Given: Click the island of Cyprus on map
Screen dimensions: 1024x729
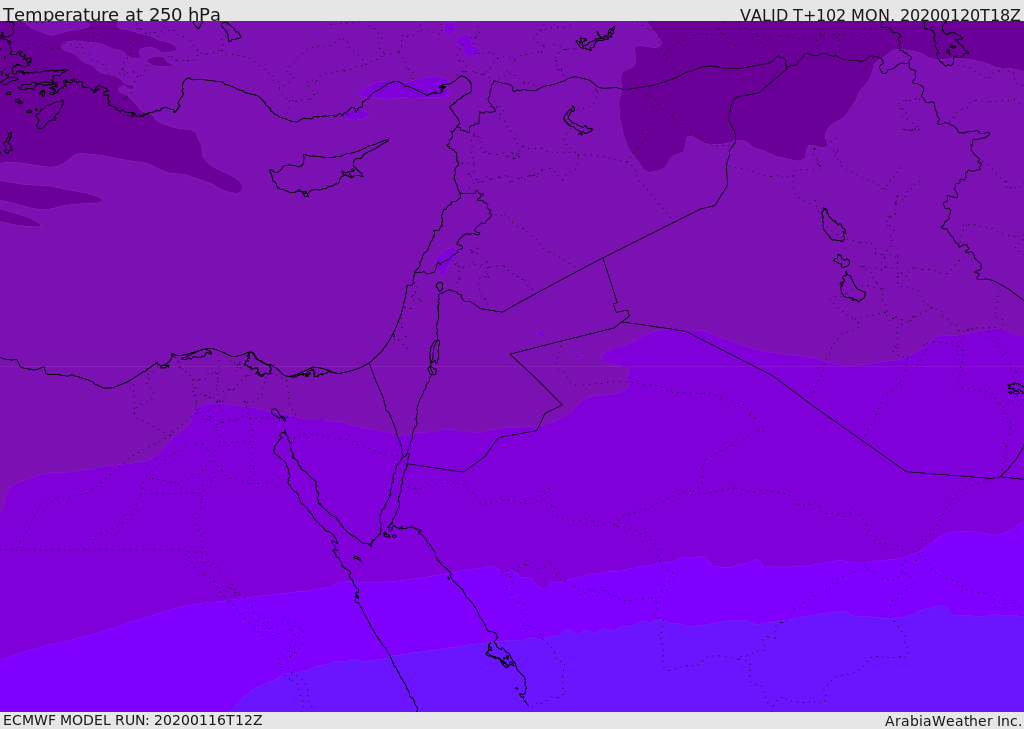Looking at the screenshot, I should tap(321, 169).
